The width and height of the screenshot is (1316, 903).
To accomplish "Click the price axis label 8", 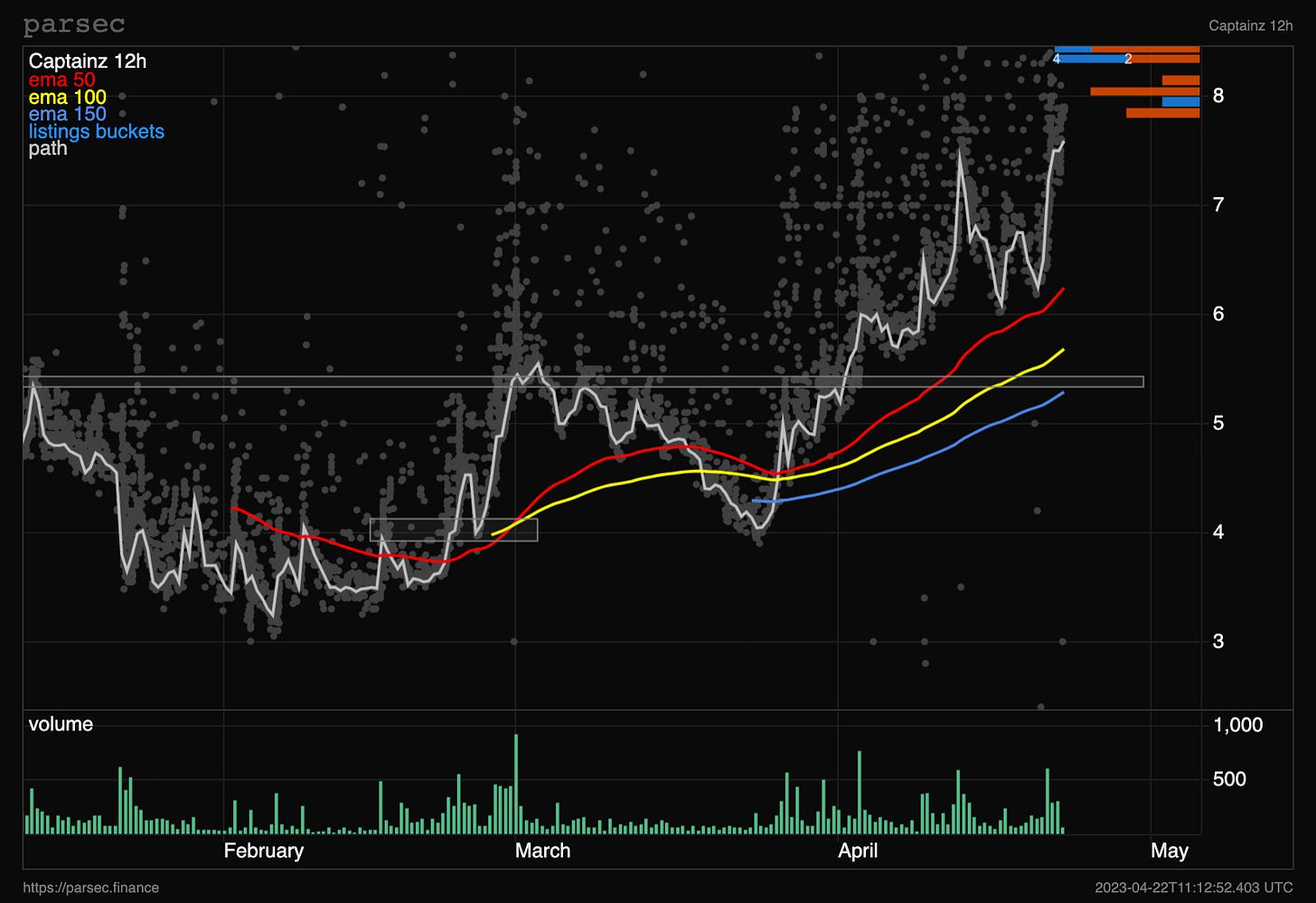I will [1218, 96].
